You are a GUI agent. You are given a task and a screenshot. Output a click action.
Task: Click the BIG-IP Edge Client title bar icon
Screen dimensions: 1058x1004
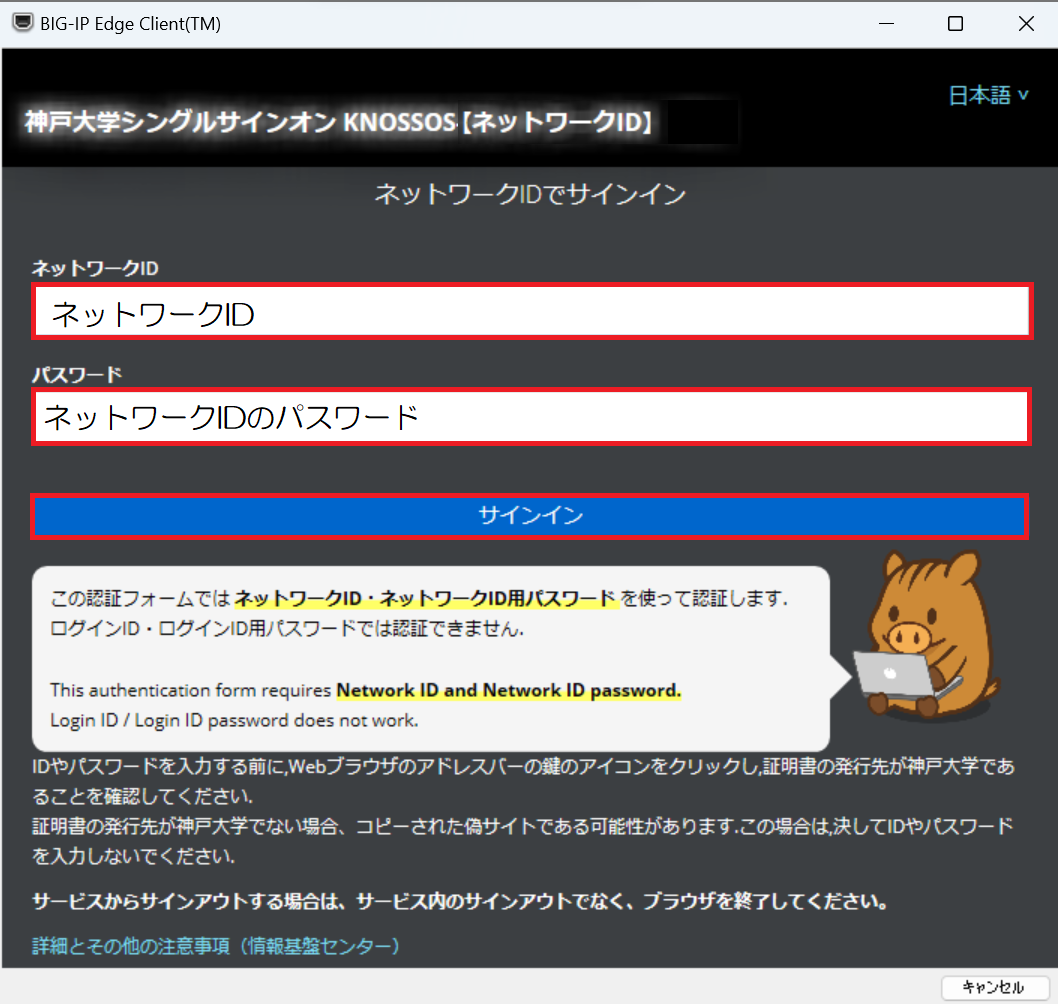[x=23, y=23]
